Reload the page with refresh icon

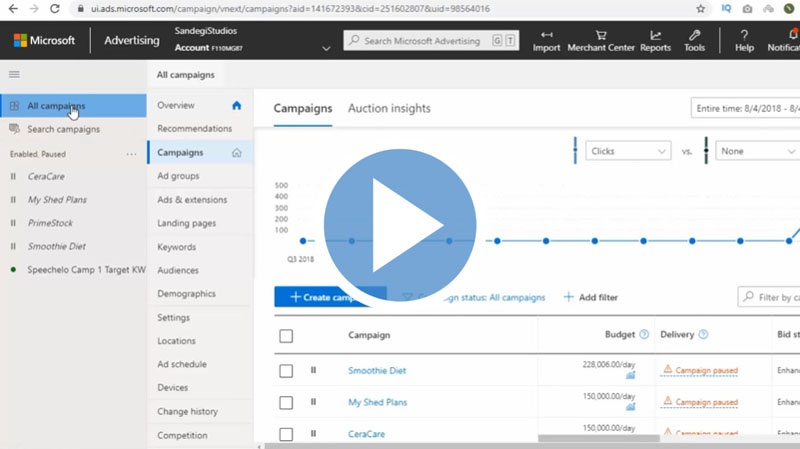coord(55,9)
